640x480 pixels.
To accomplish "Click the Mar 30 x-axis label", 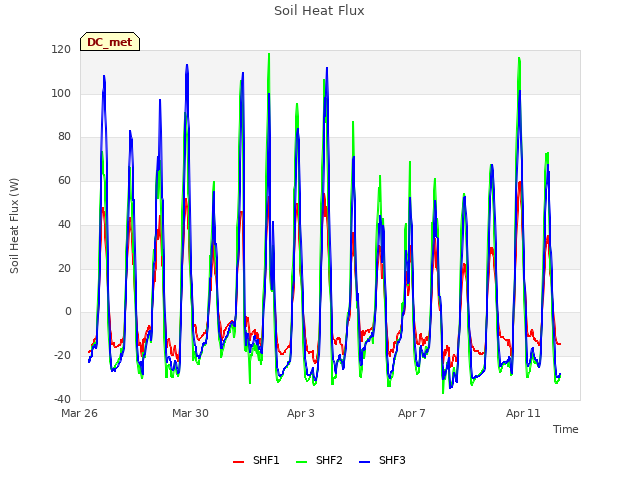I will pos(190,413).
